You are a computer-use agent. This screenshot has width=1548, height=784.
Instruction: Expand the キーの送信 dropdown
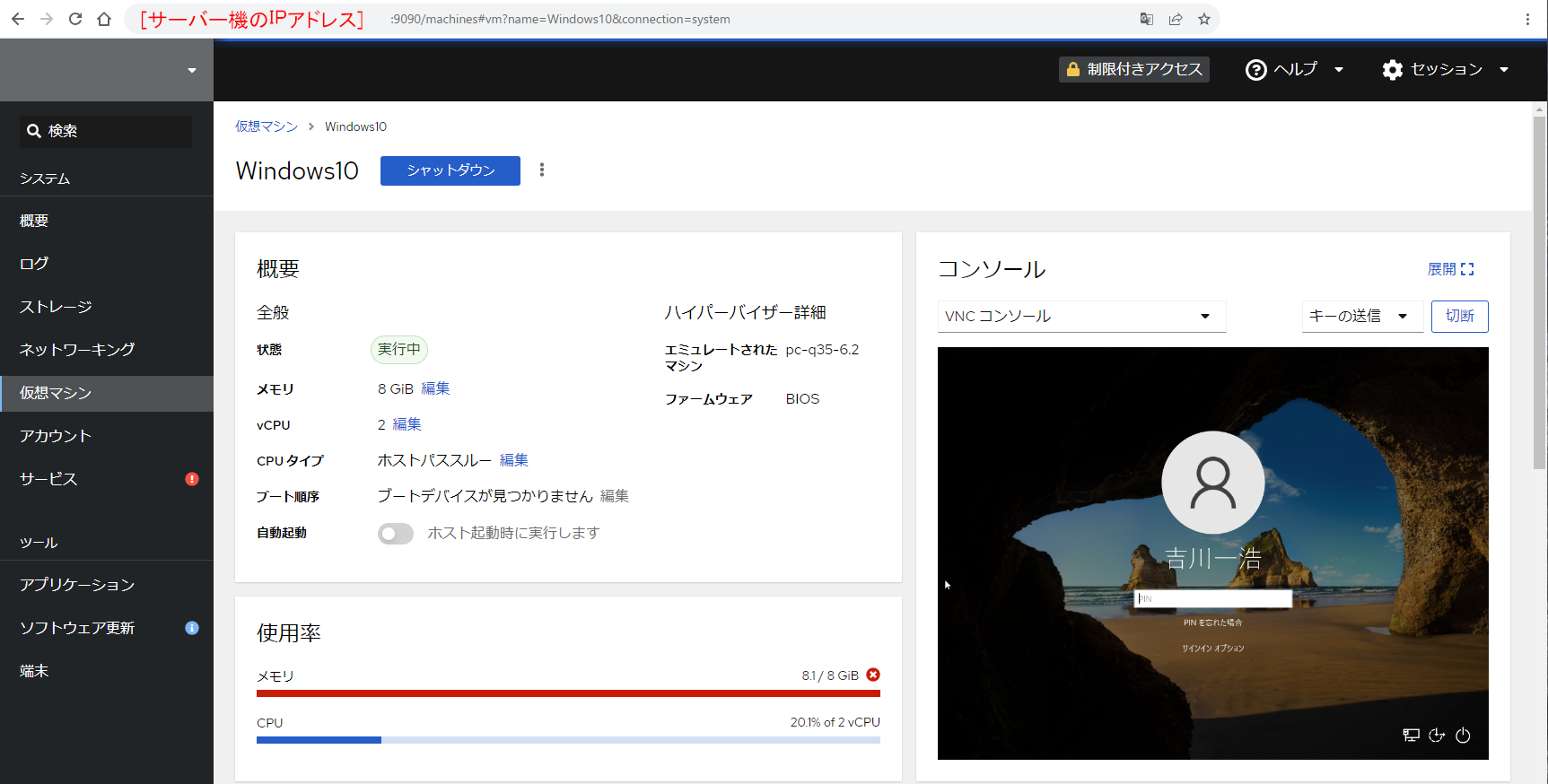[x=1361, y=316]
